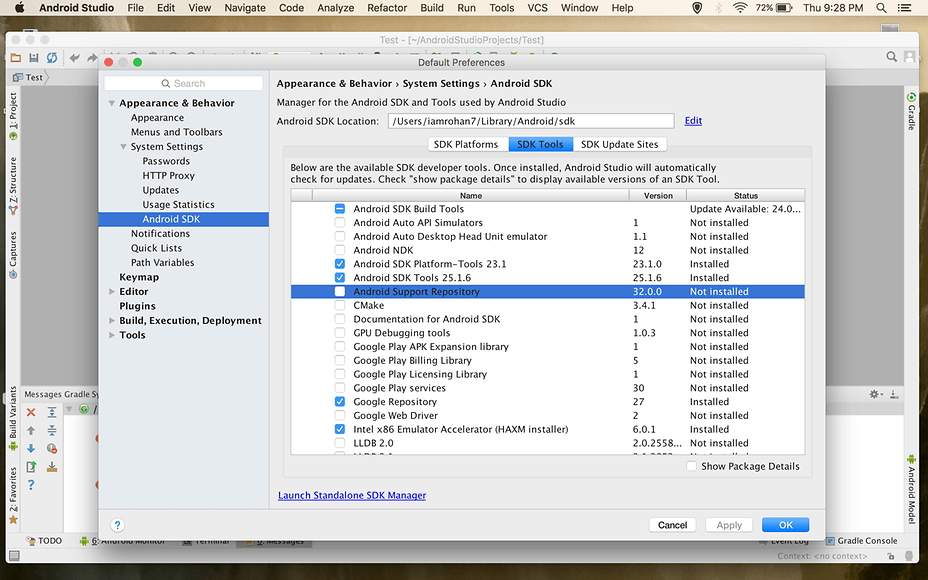Click the Android SDK Location path field

(x=531, y=121)
